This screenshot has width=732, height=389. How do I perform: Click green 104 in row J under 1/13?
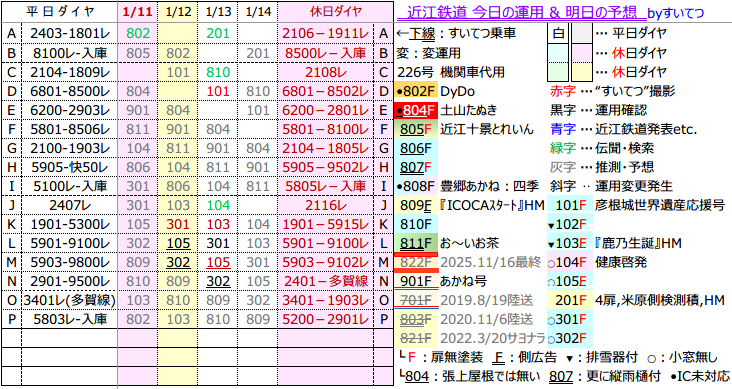(x=218, y=205)
